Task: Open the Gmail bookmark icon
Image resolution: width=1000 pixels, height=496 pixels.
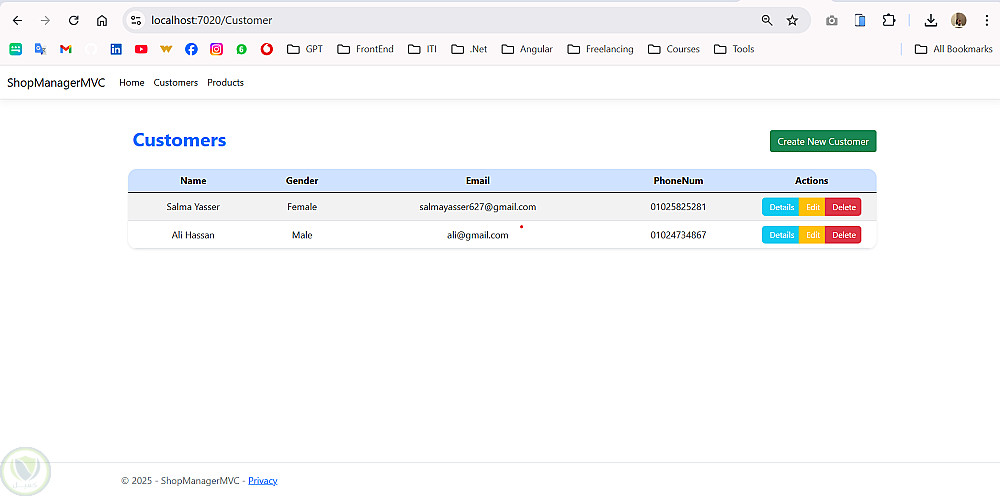Action: (66, 49)
